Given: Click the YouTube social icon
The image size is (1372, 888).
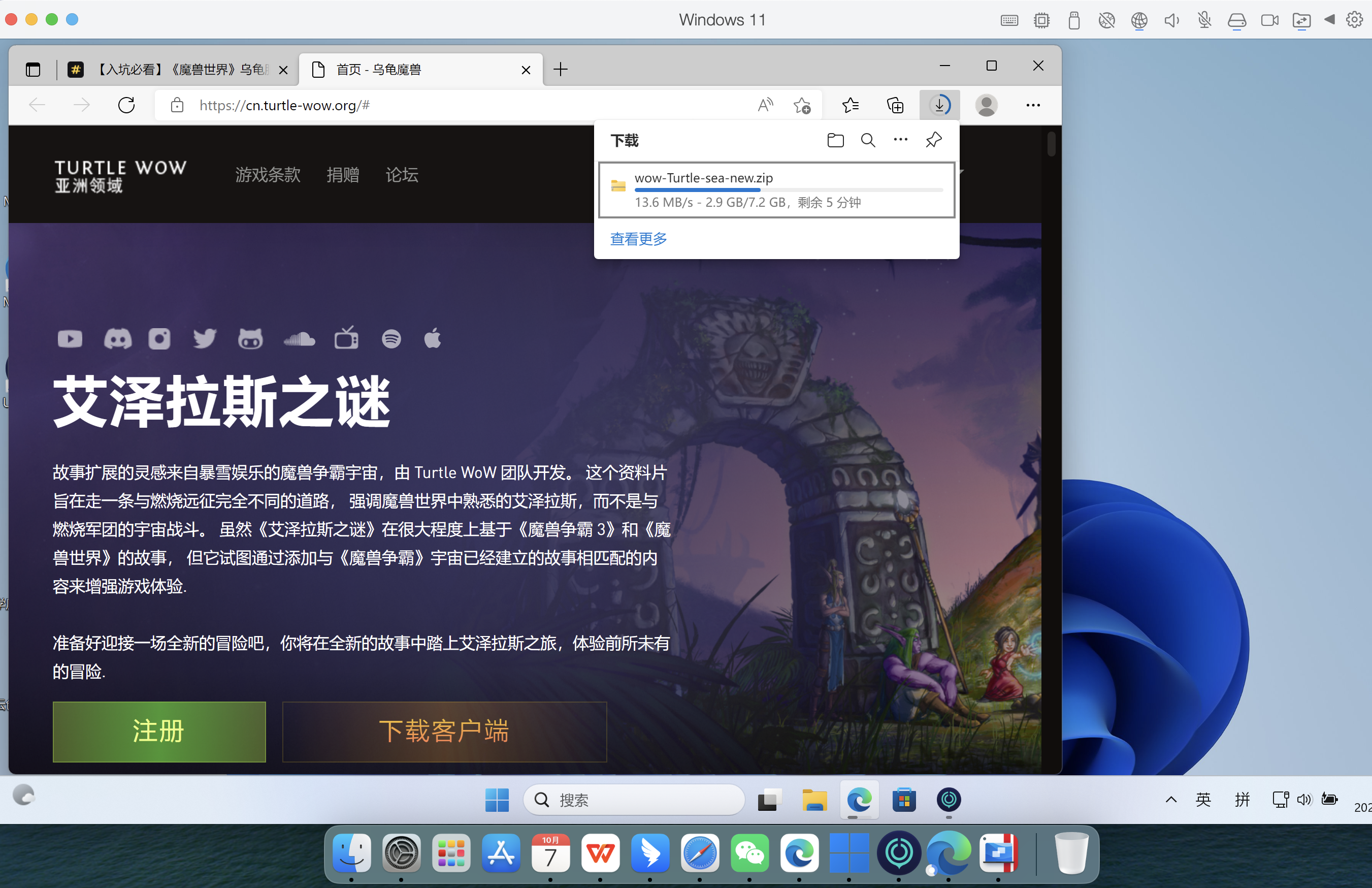Looking at the screenshot, I should point(70,338).
